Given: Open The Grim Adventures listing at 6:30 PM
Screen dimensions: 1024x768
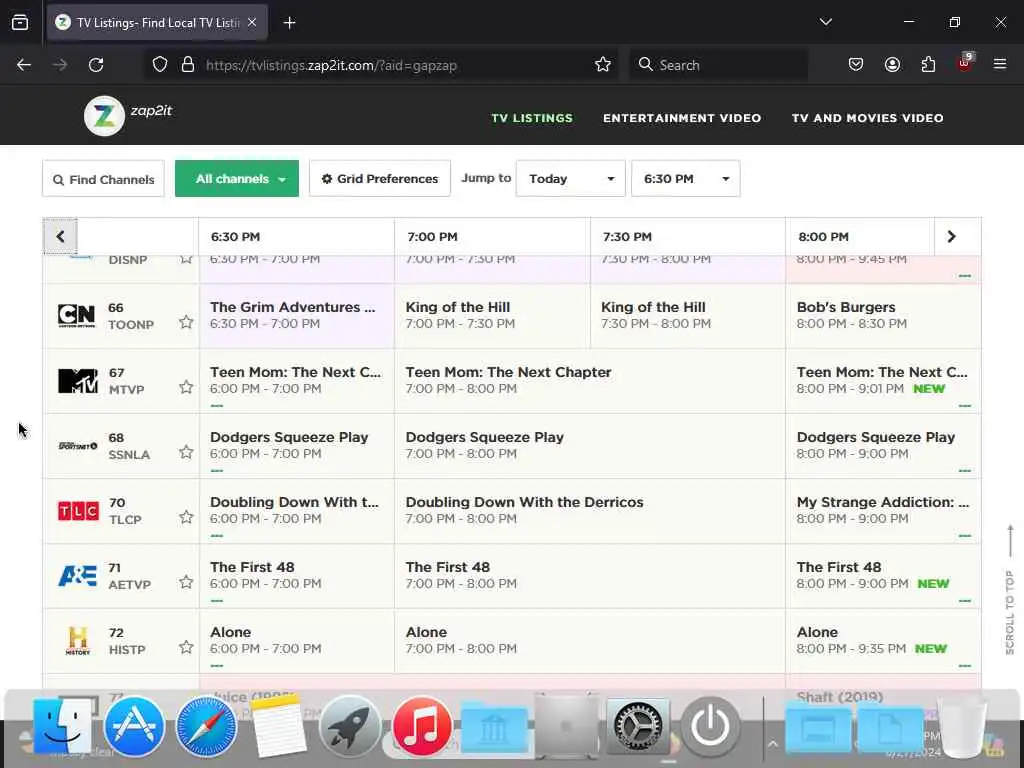Looking at the screenshot, I should tap(296, 315).
